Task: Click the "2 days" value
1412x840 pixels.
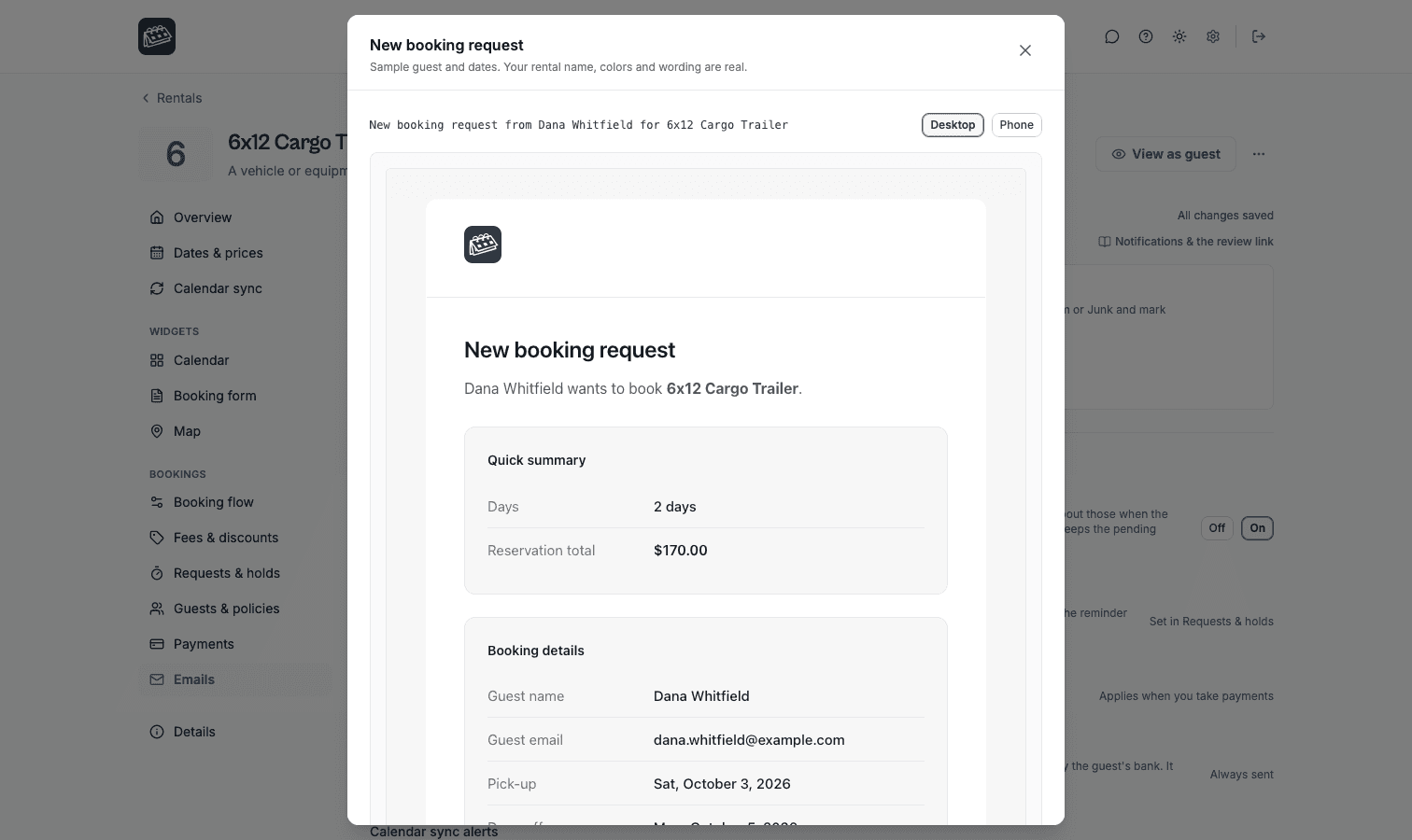Action: 675,507
